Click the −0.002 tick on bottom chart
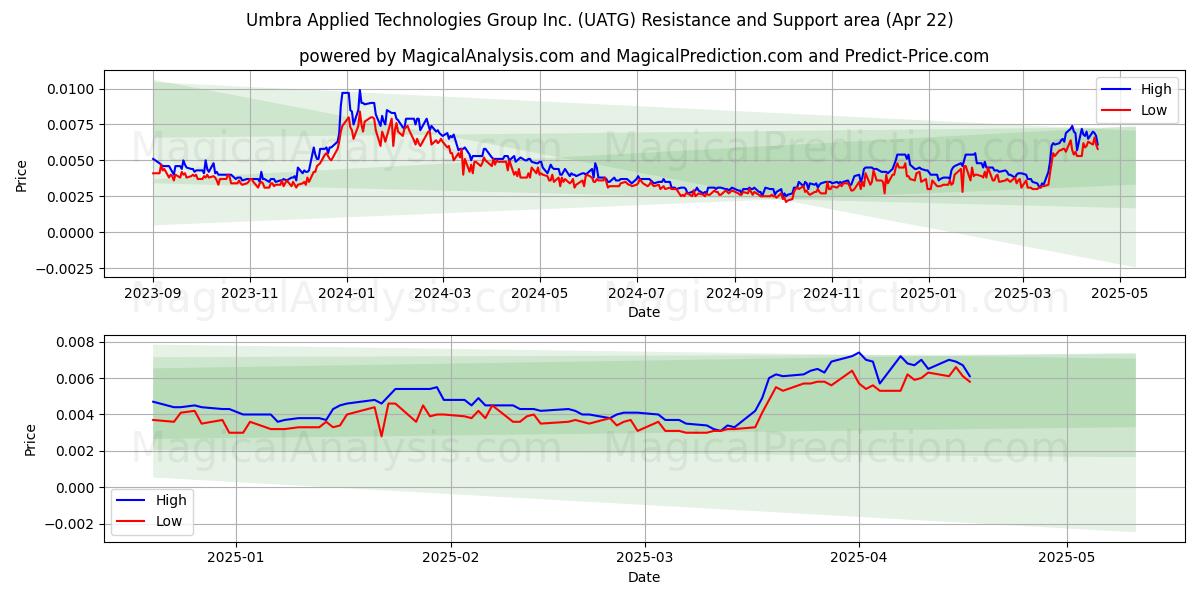Image resolution: width=1200 pixels, height=600 pixels. [x=71, y=524]
